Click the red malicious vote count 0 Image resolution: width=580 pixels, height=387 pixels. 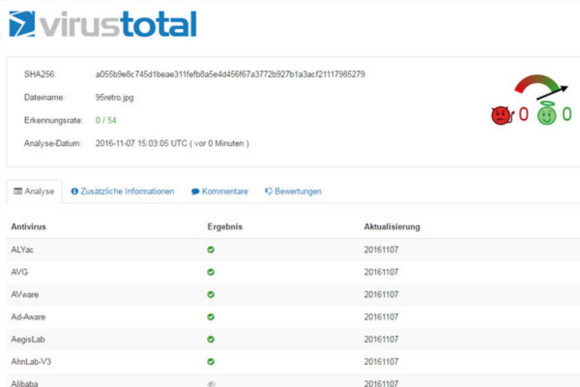tap(523, 114)
